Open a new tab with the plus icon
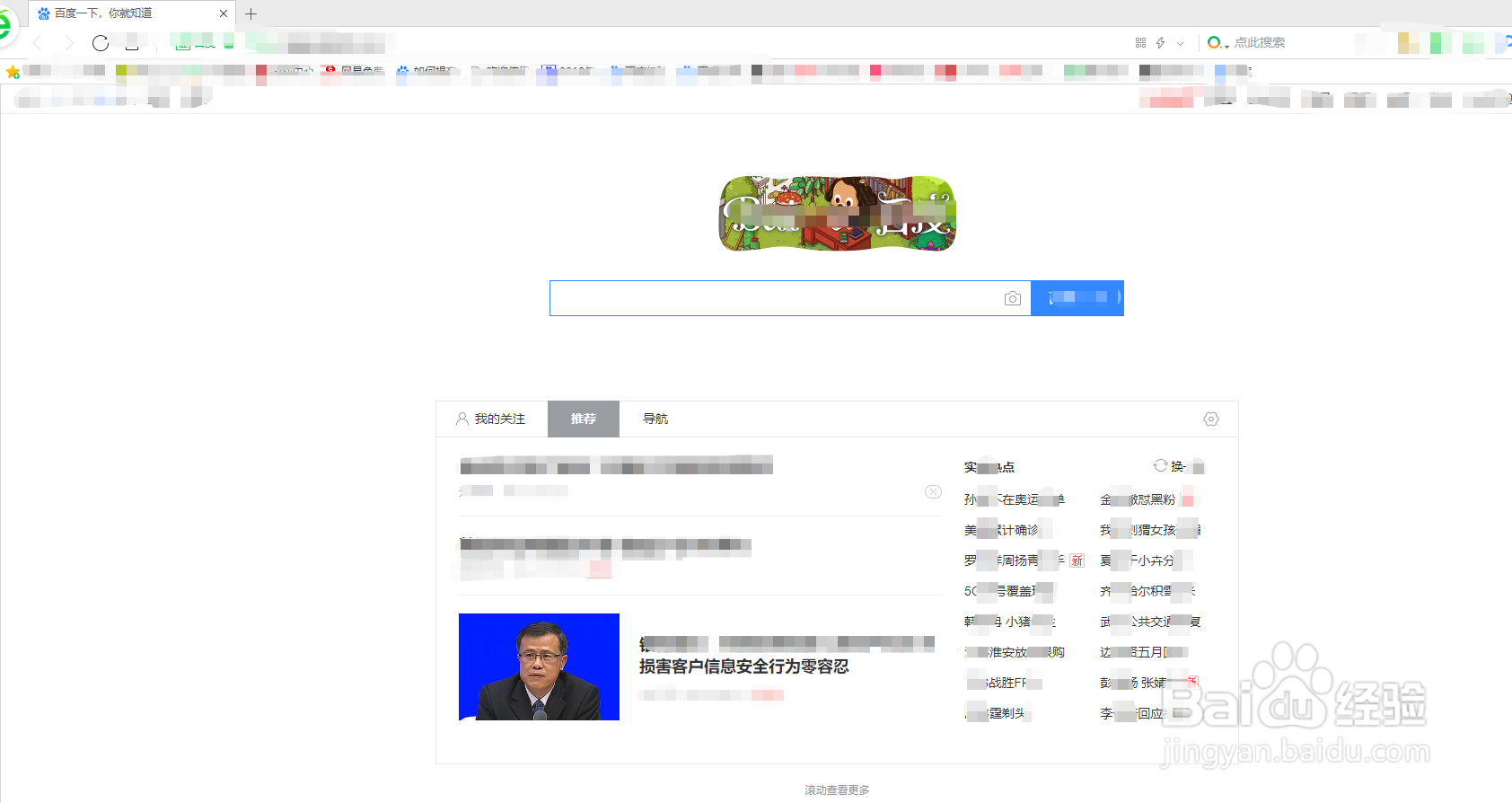The image size is (1512, 803). click(251, 13)
